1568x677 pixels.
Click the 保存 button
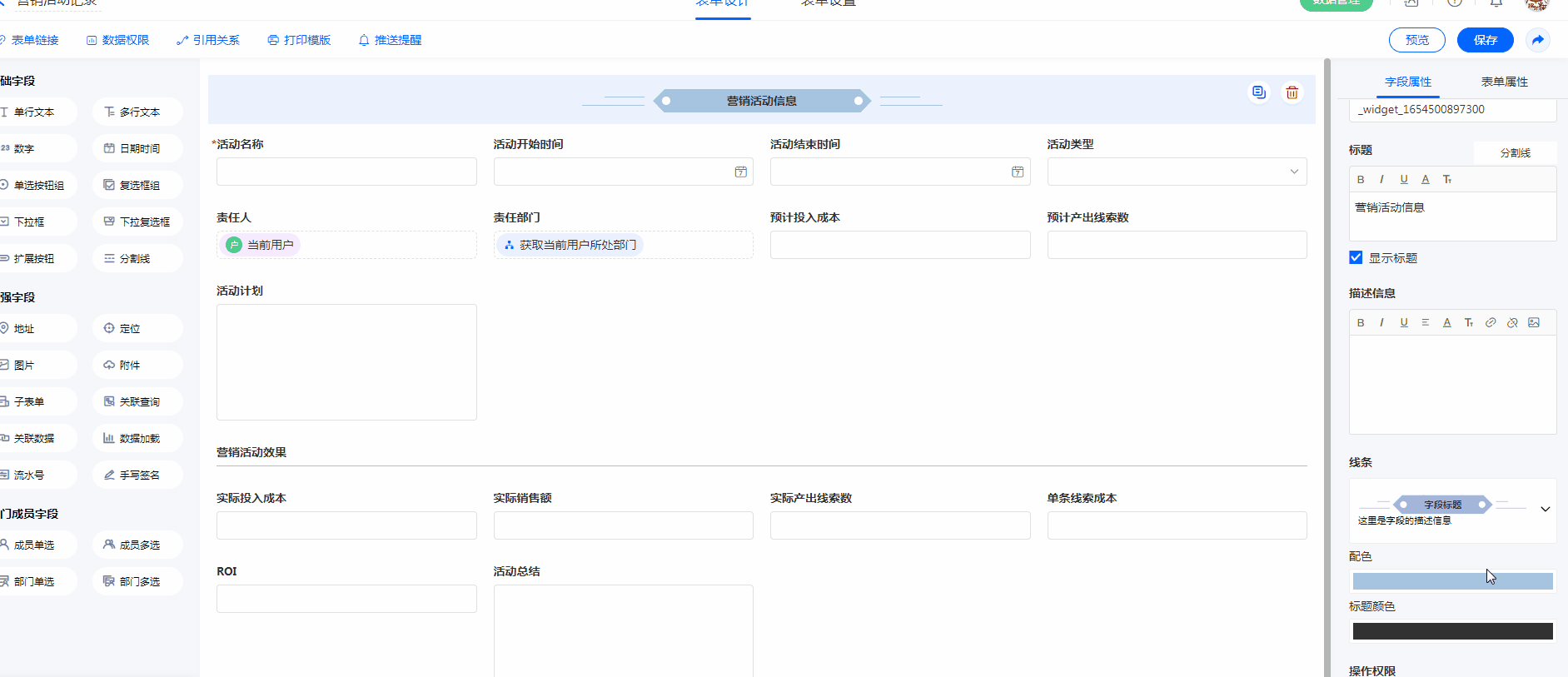click(1485, 40)
